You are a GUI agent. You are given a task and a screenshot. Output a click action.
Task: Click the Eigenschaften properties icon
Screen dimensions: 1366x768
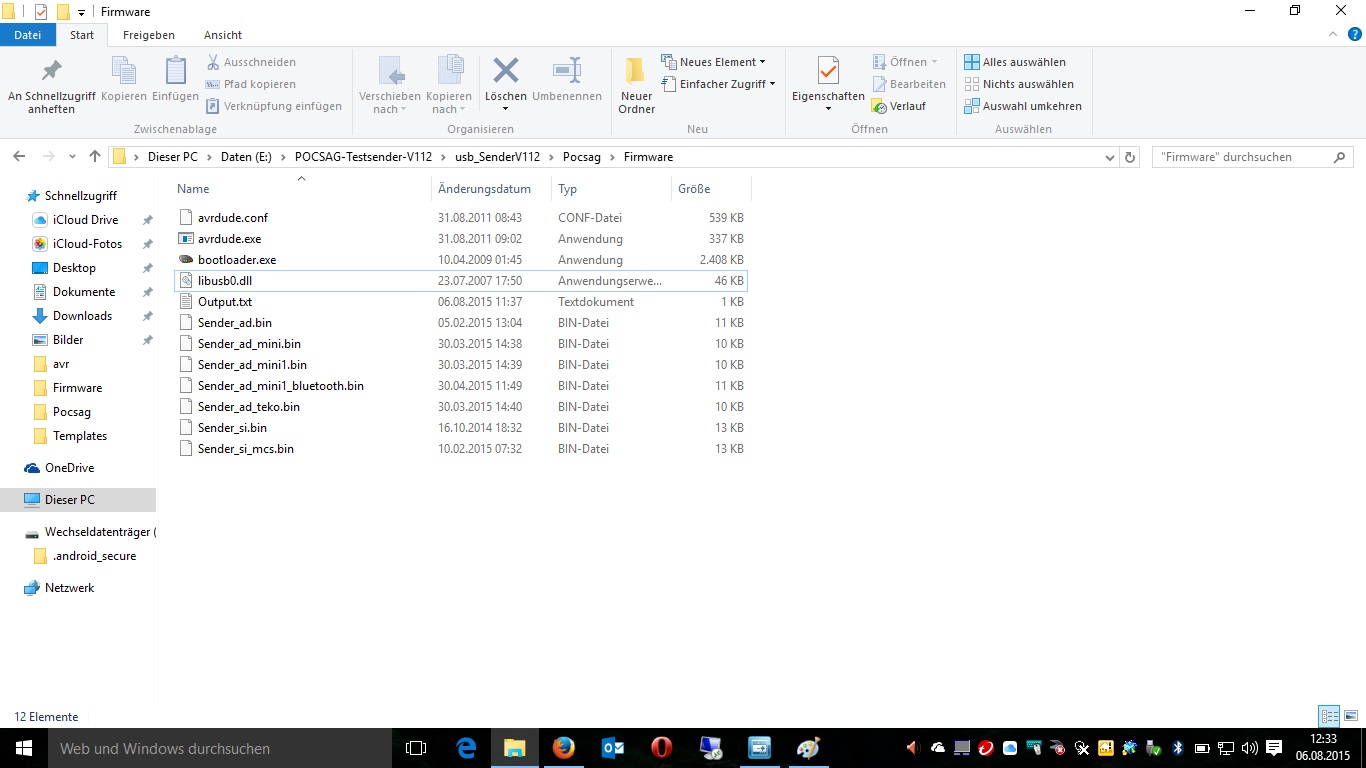click(x=827, y=73)
